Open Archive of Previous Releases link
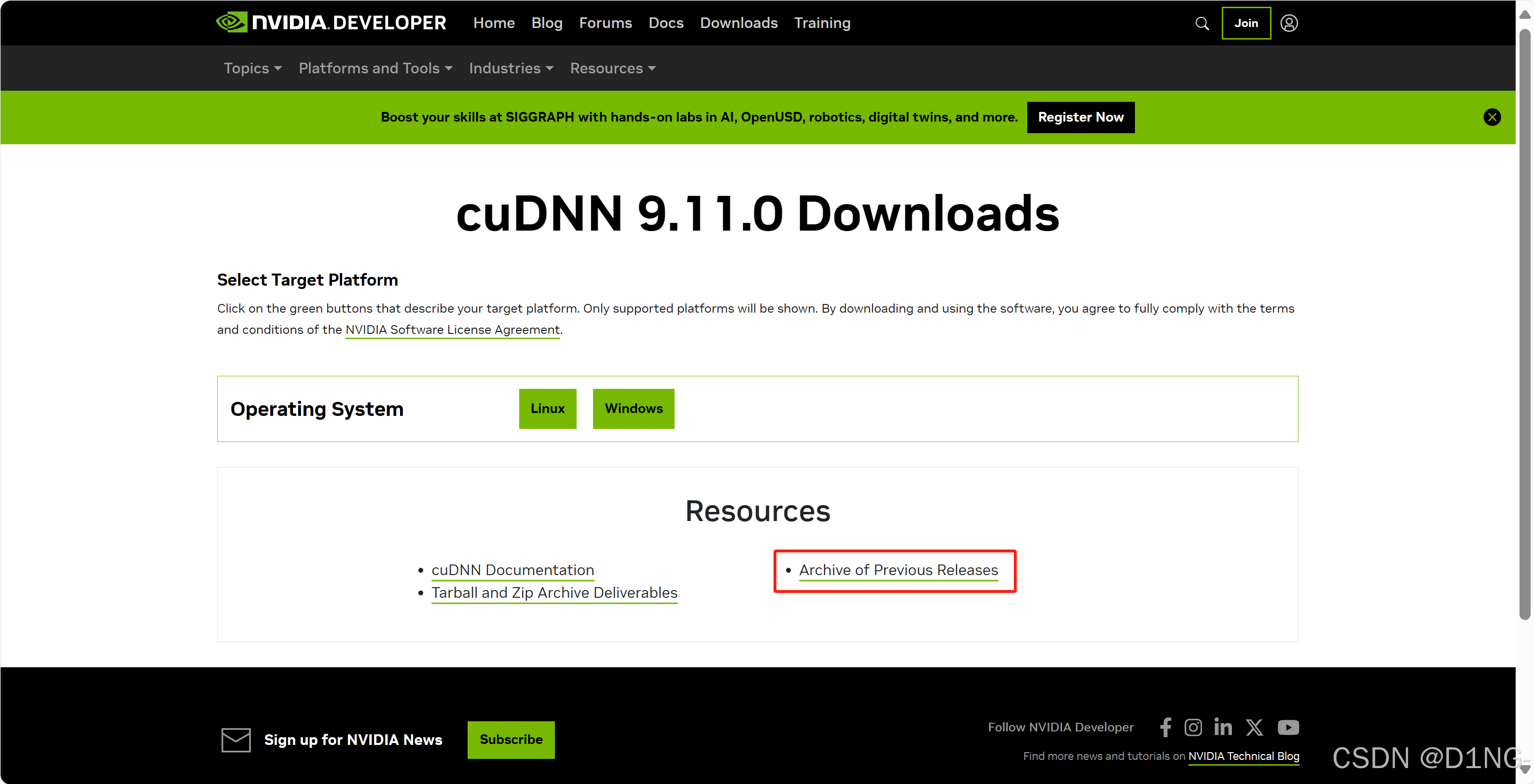Screen dimensions: 1534x784 click(898, 570)
